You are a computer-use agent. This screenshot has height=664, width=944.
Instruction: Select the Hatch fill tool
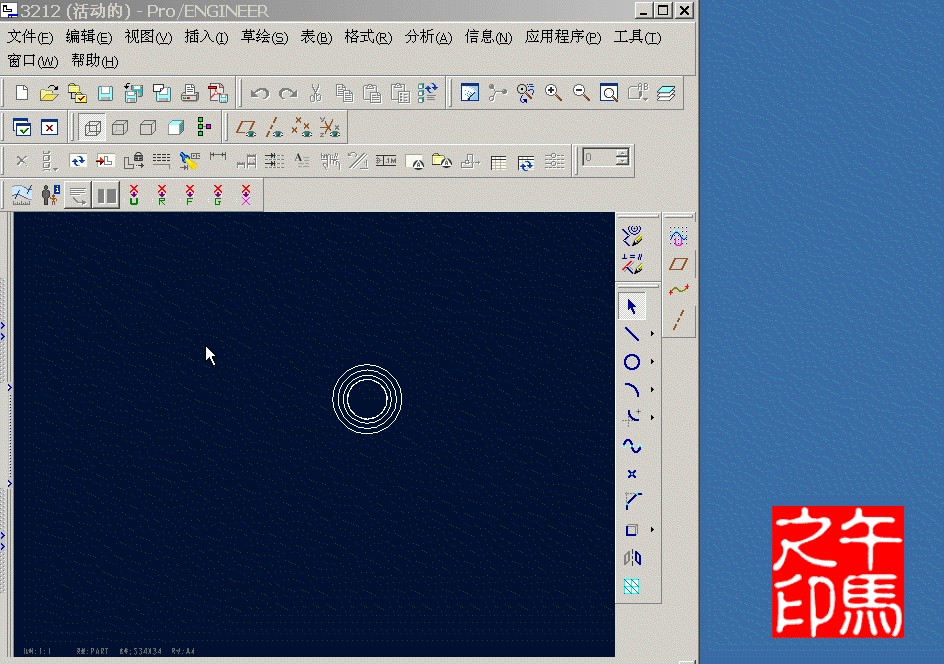point(632,586)
